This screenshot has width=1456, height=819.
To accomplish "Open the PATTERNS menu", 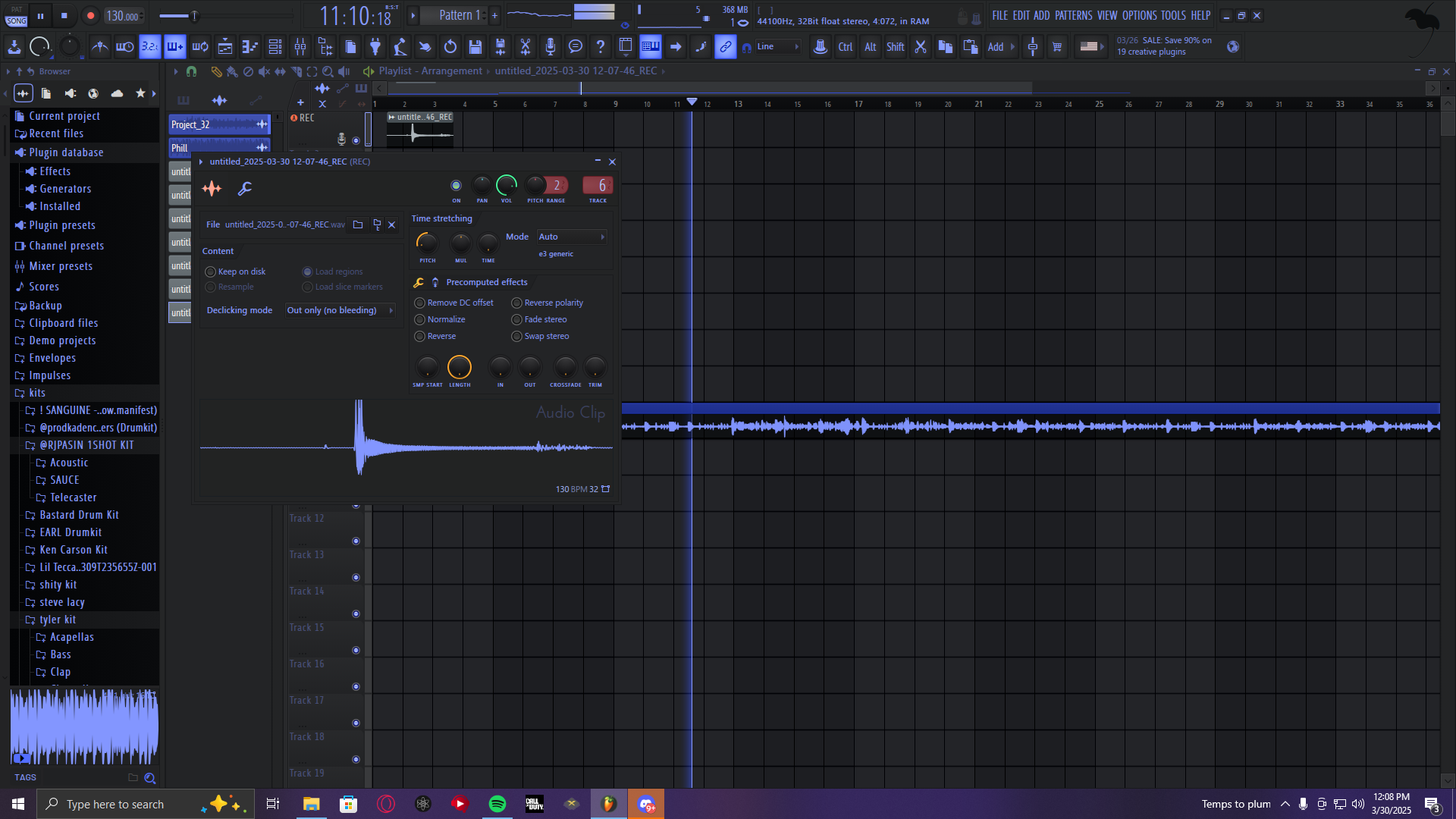I will tap(1073, 15).
